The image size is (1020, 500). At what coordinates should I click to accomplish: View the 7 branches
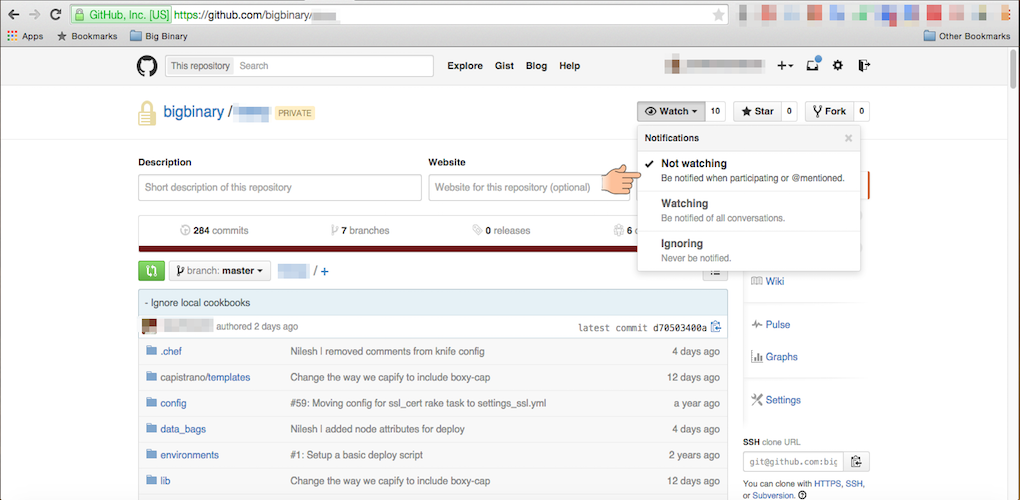360,230
